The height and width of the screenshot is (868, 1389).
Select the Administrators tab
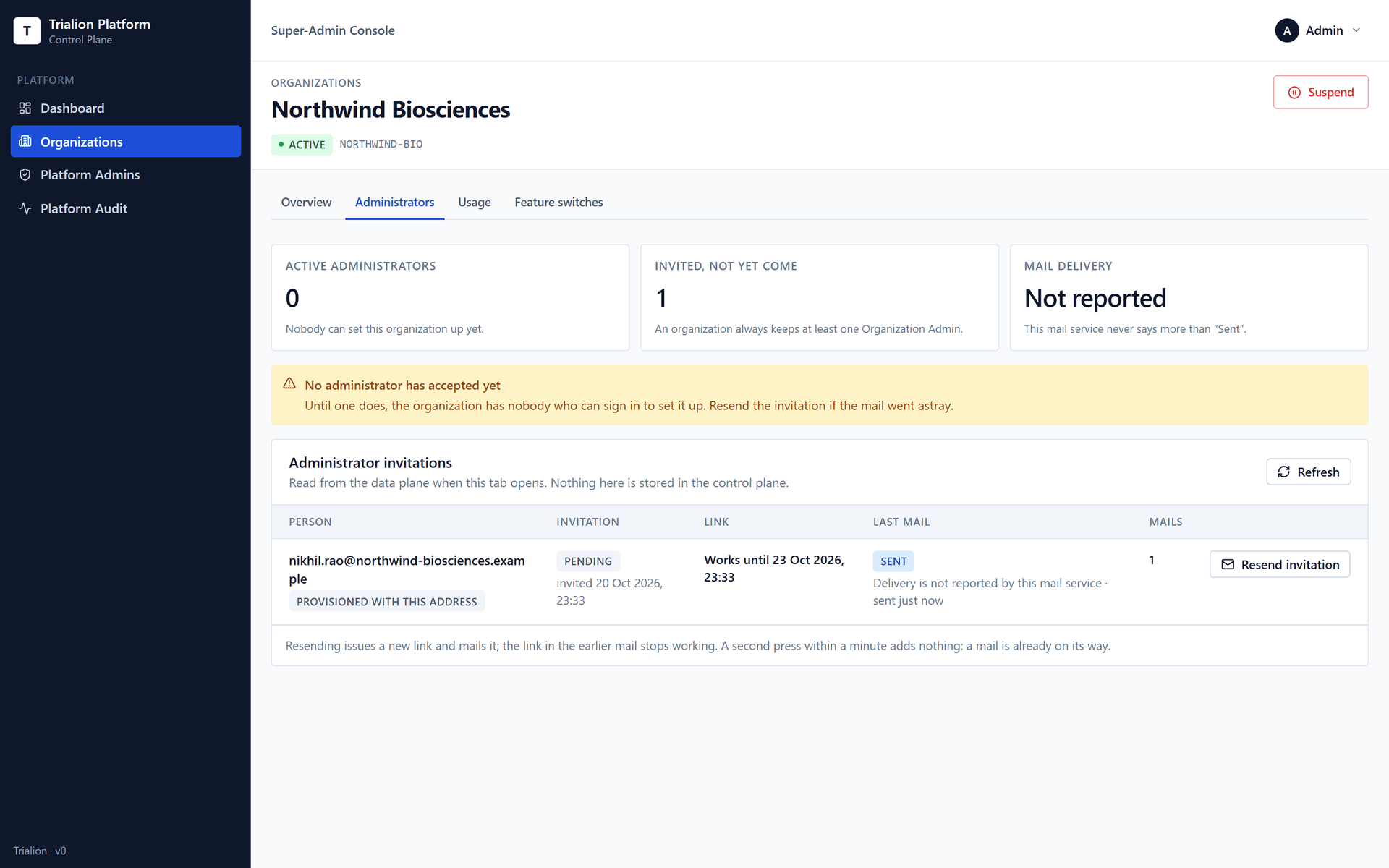click(x=394, y=203)
